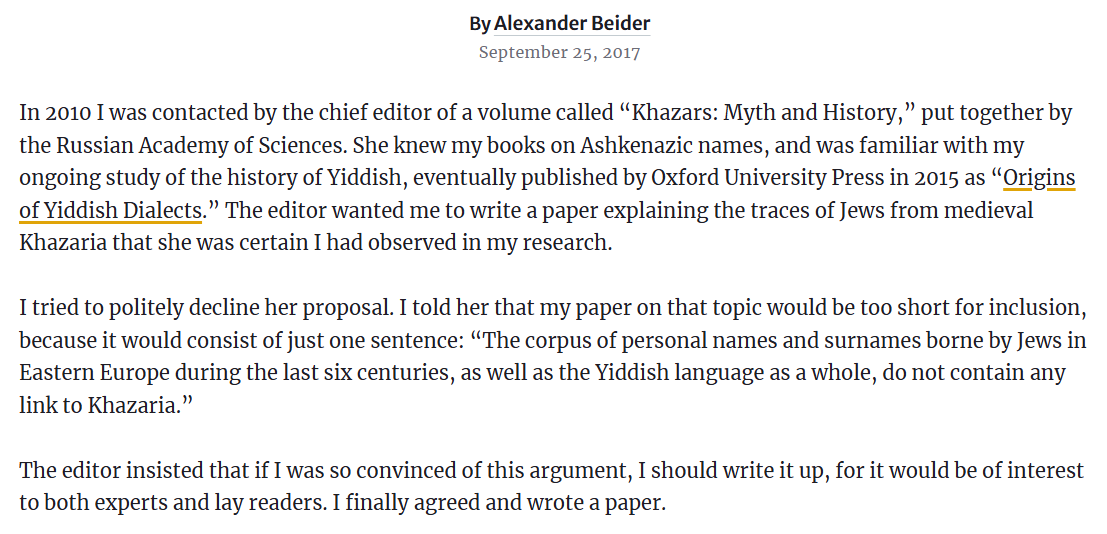Click the September 25, 2017 date
Image resolution: width=1107 pixels, height=534 pixels.
click(559, 53)
